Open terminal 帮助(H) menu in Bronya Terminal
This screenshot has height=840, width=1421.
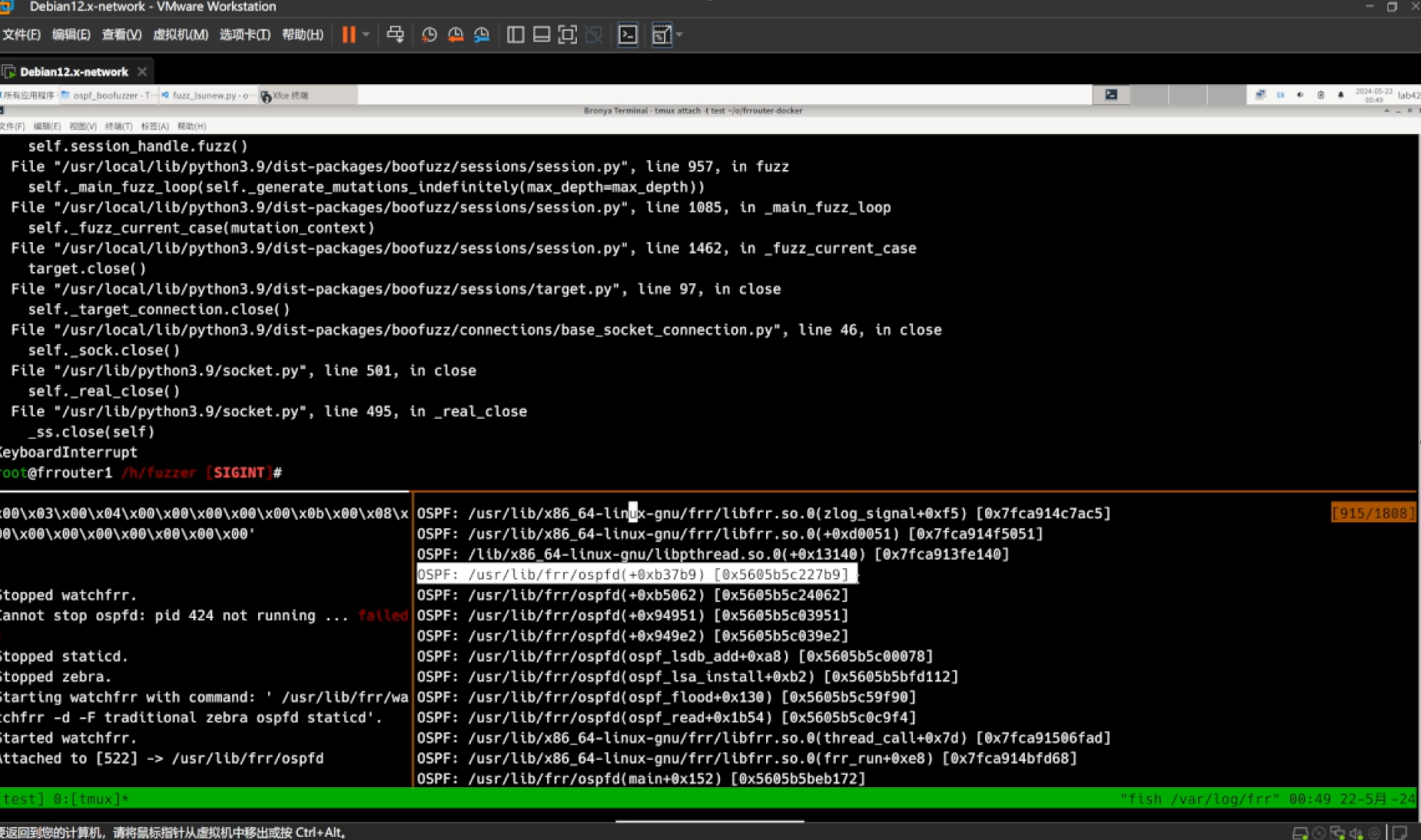(192, 126)
